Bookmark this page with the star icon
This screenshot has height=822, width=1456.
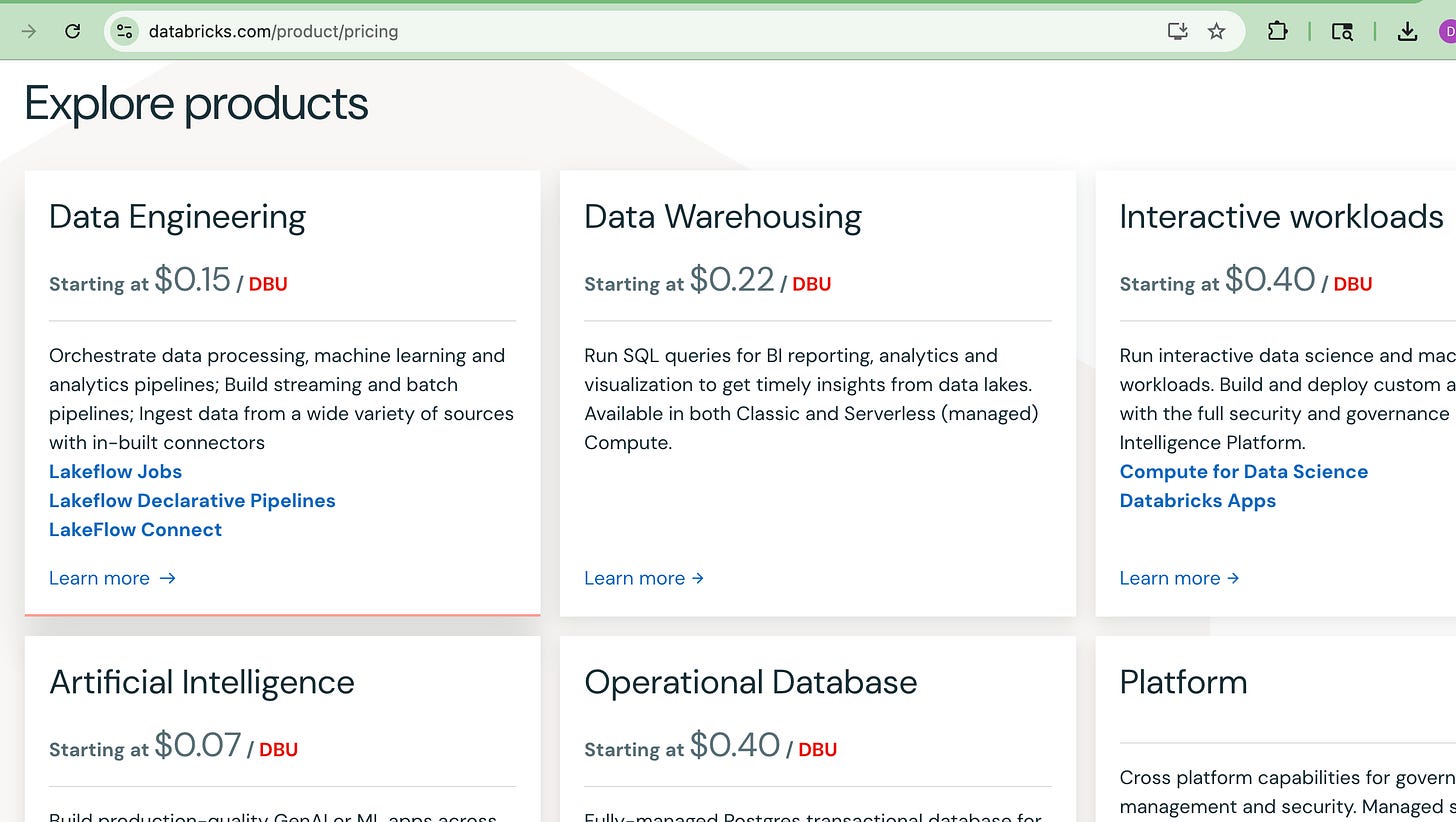pos(1216,31)
